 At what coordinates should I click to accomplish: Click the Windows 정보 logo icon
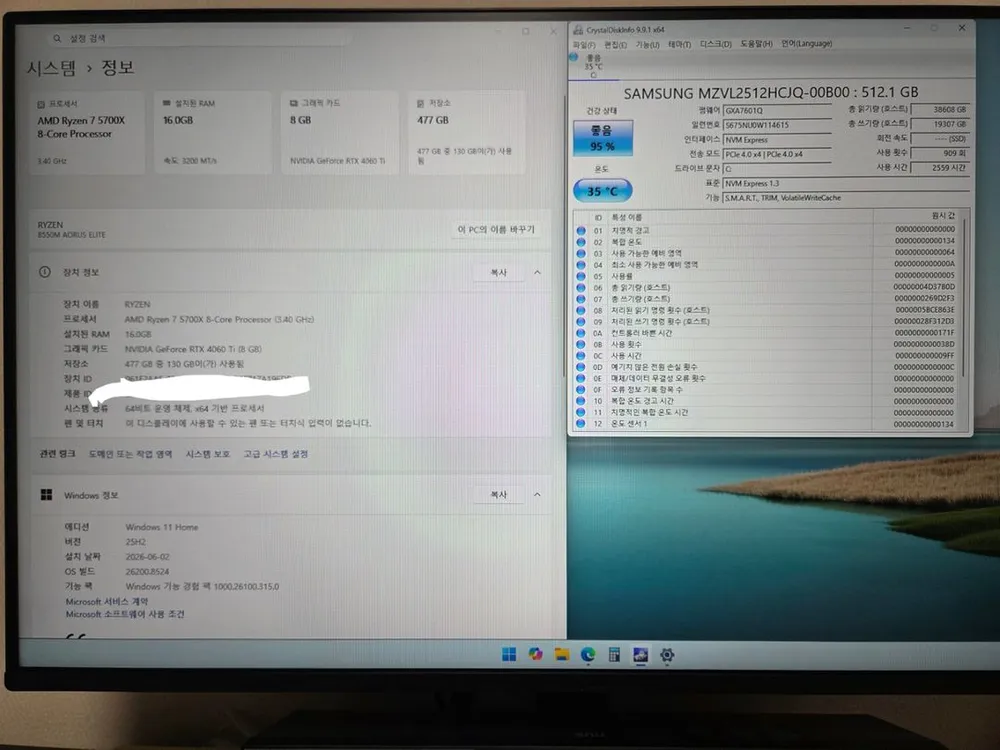46,495
